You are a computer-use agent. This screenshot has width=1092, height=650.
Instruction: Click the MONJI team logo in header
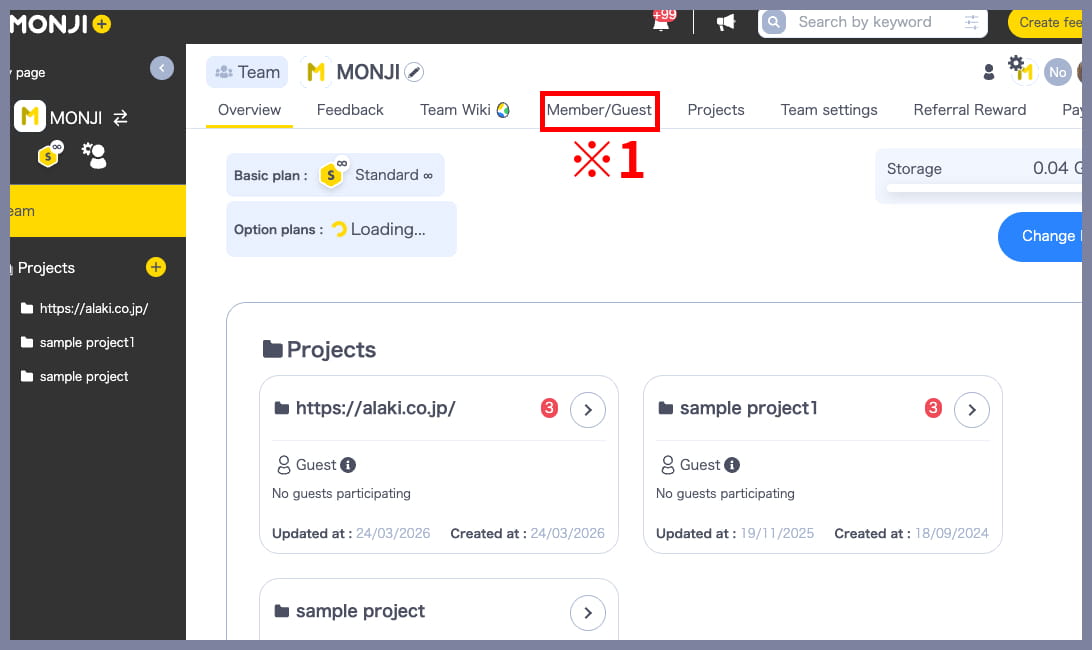316,72
